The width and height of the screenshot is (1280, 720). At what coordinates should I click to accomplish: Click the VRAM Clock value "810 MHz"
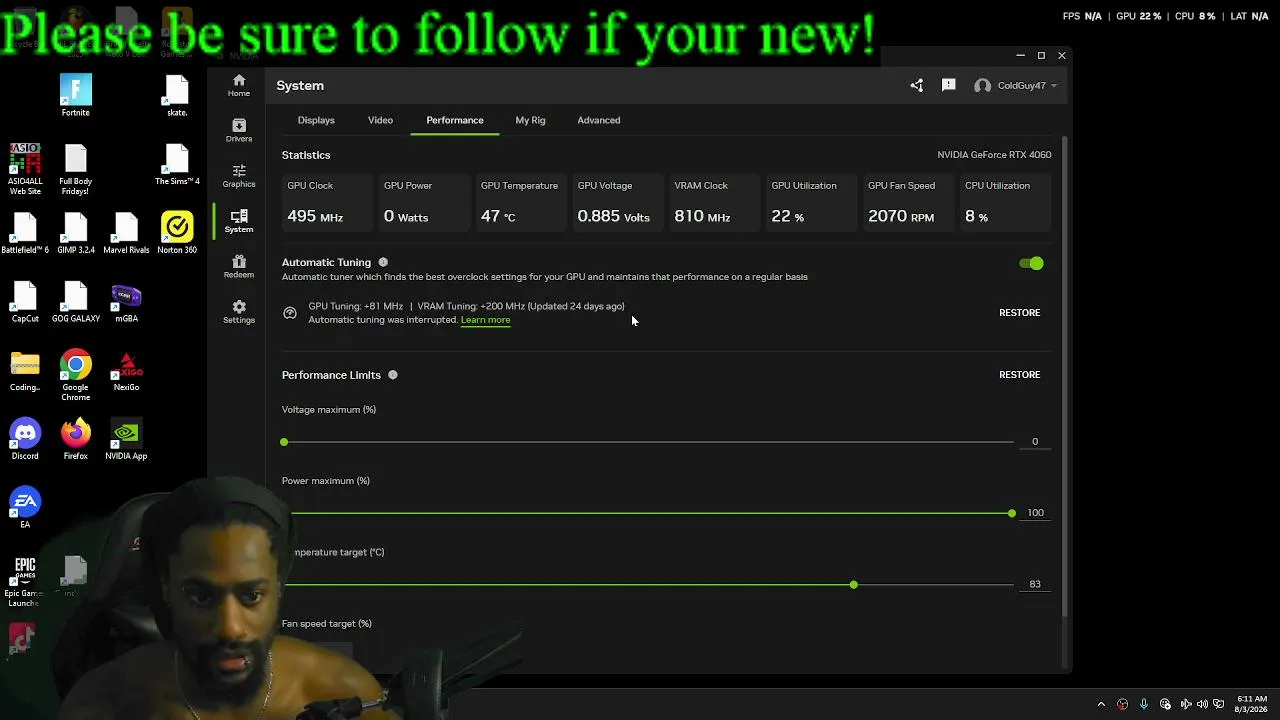(702, 216)
